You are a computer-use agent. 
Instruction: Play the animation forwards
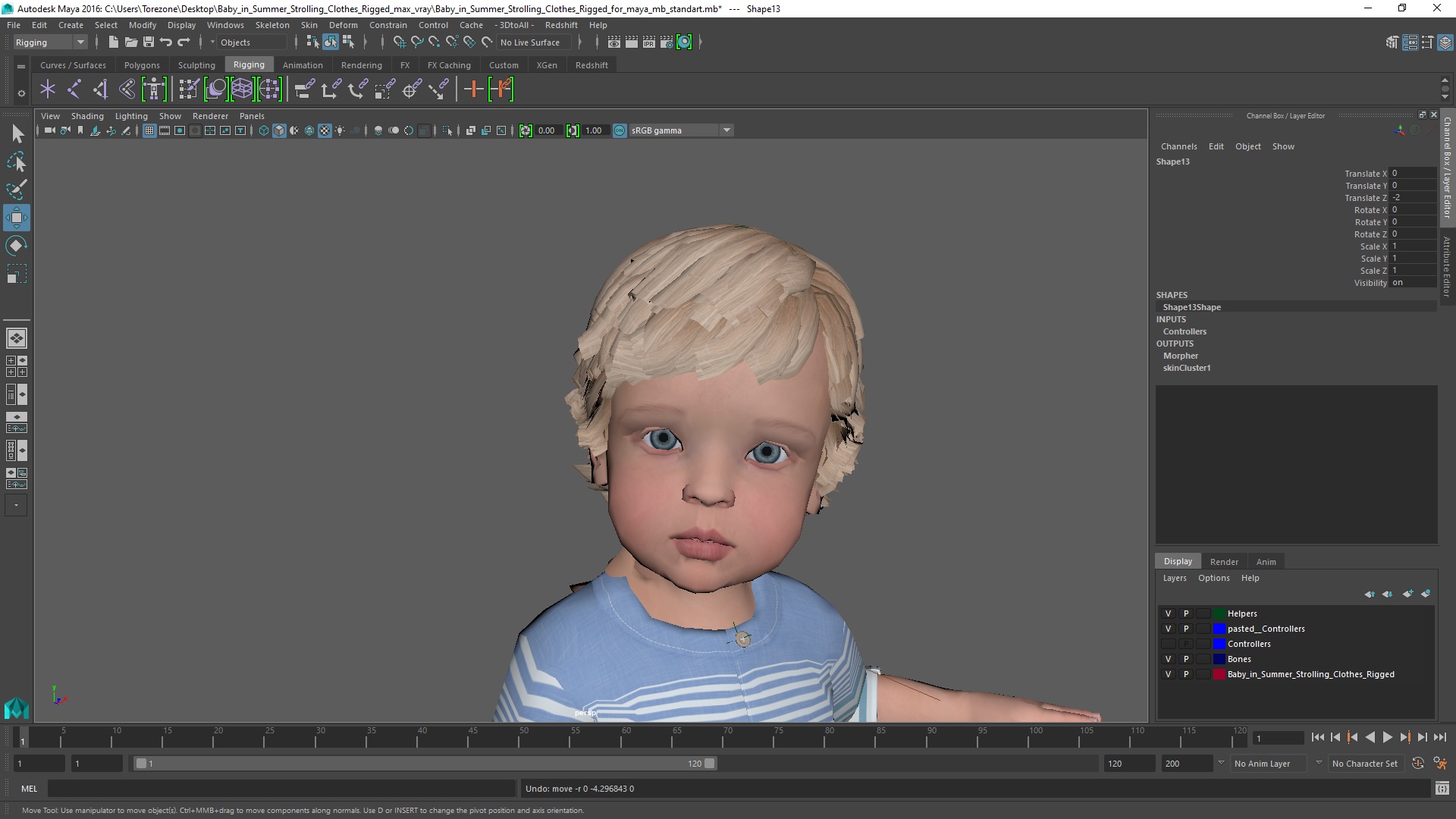tap(1387, 737)
